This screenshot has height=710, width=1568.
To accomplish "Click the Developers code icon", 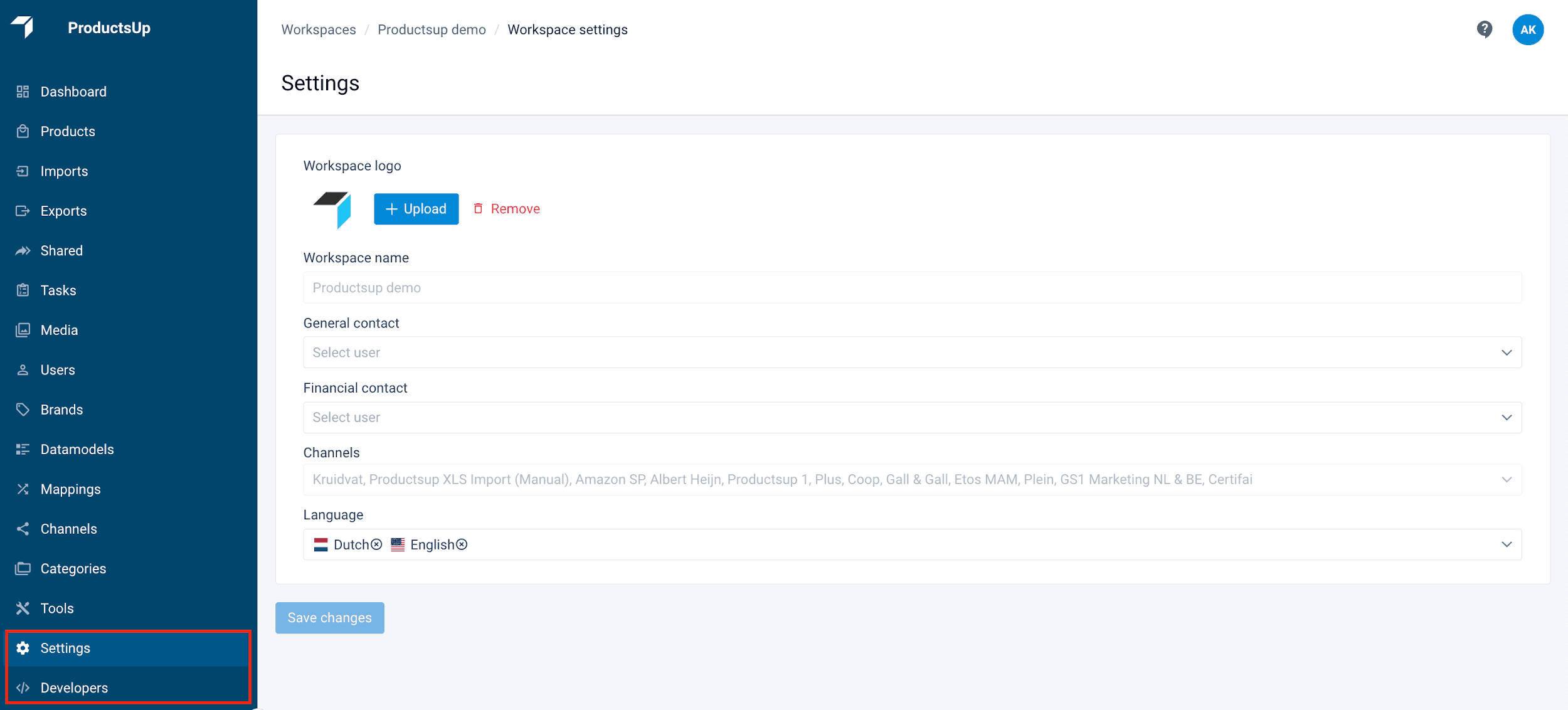I will [x=23, y=688].
